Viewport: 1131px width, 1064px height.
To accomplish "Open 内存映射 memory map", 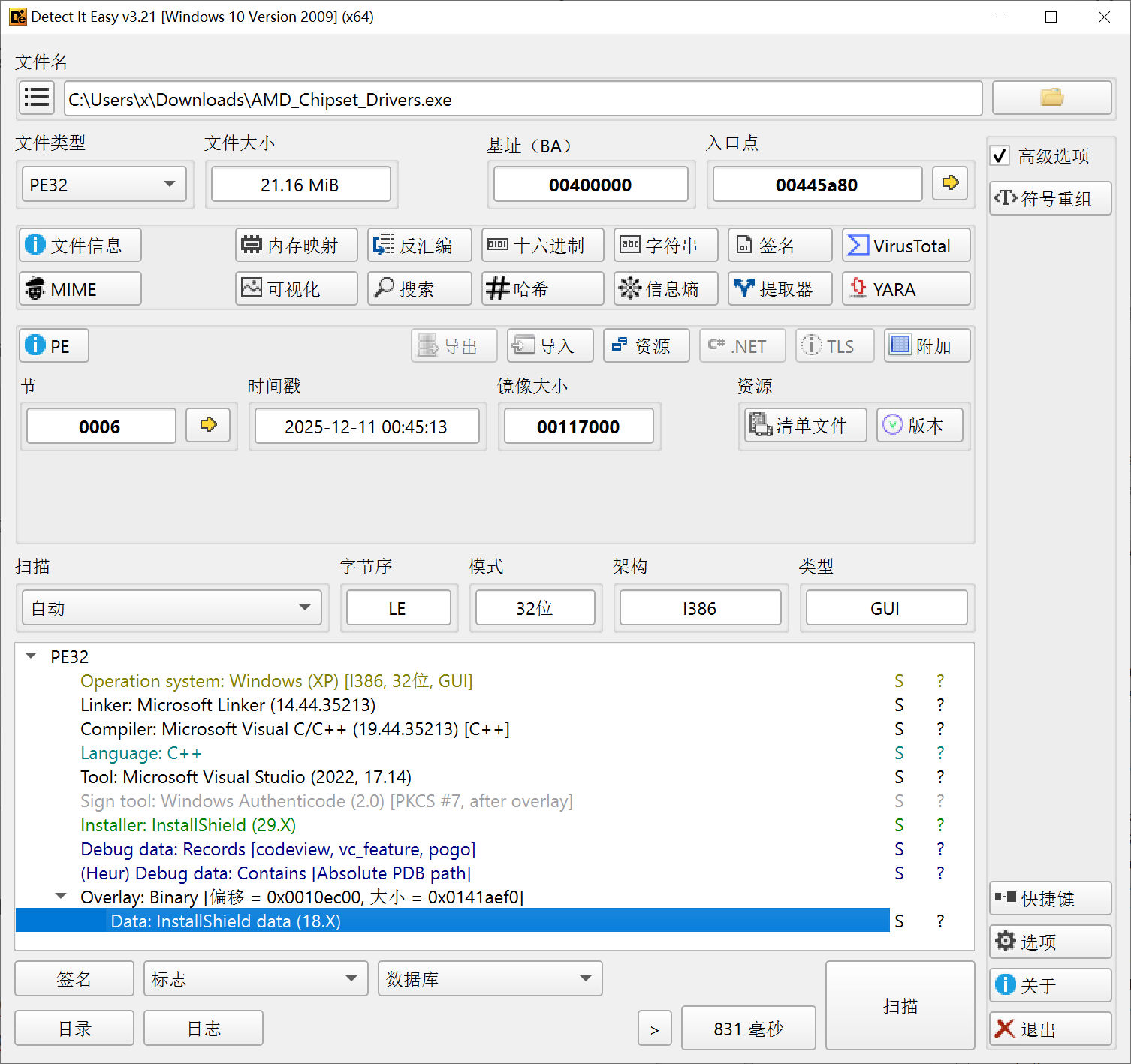I will [x=297, y=246].
